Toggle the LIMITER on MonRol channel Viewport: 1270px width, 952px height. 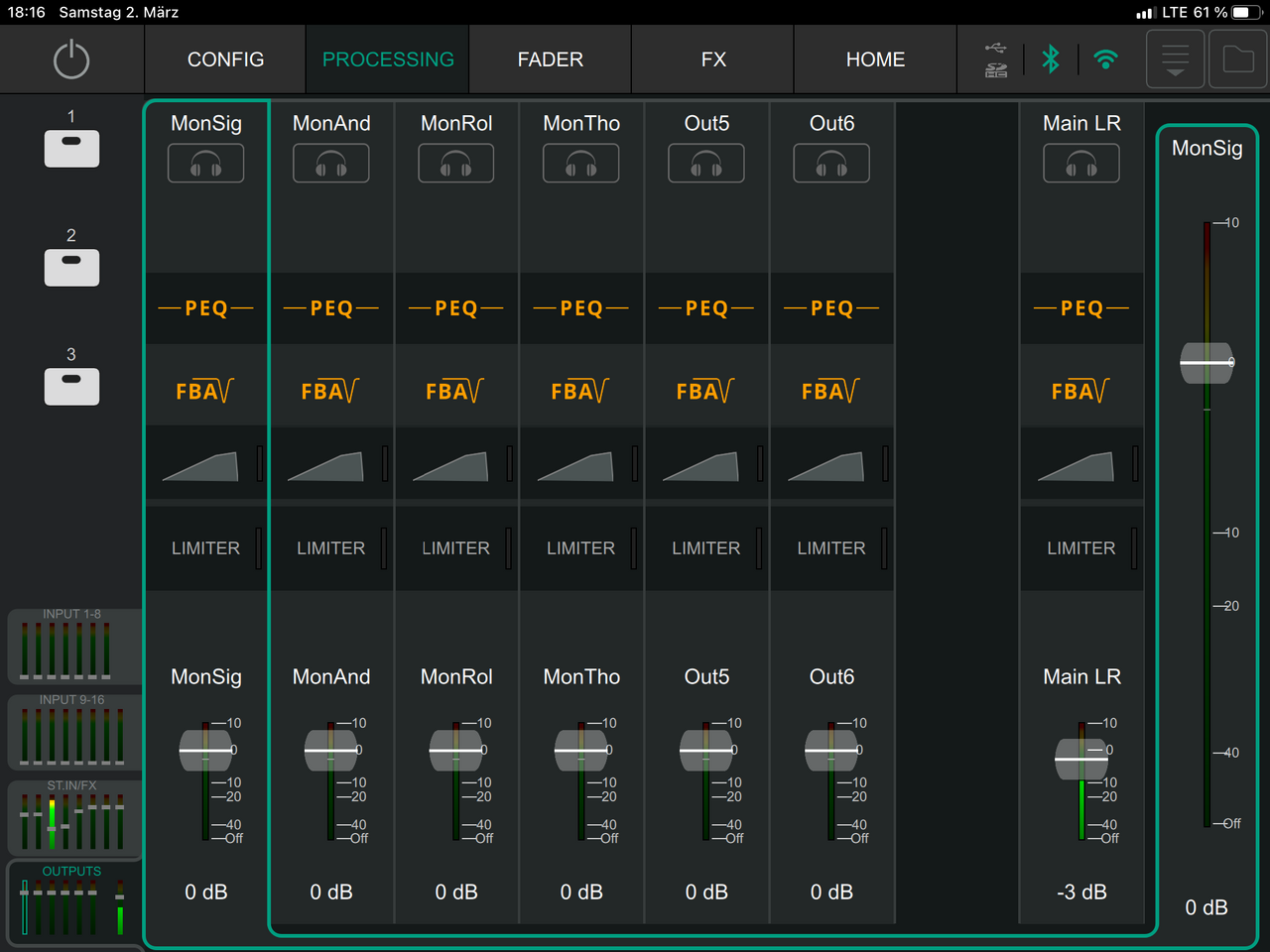[x=456, y=548]
